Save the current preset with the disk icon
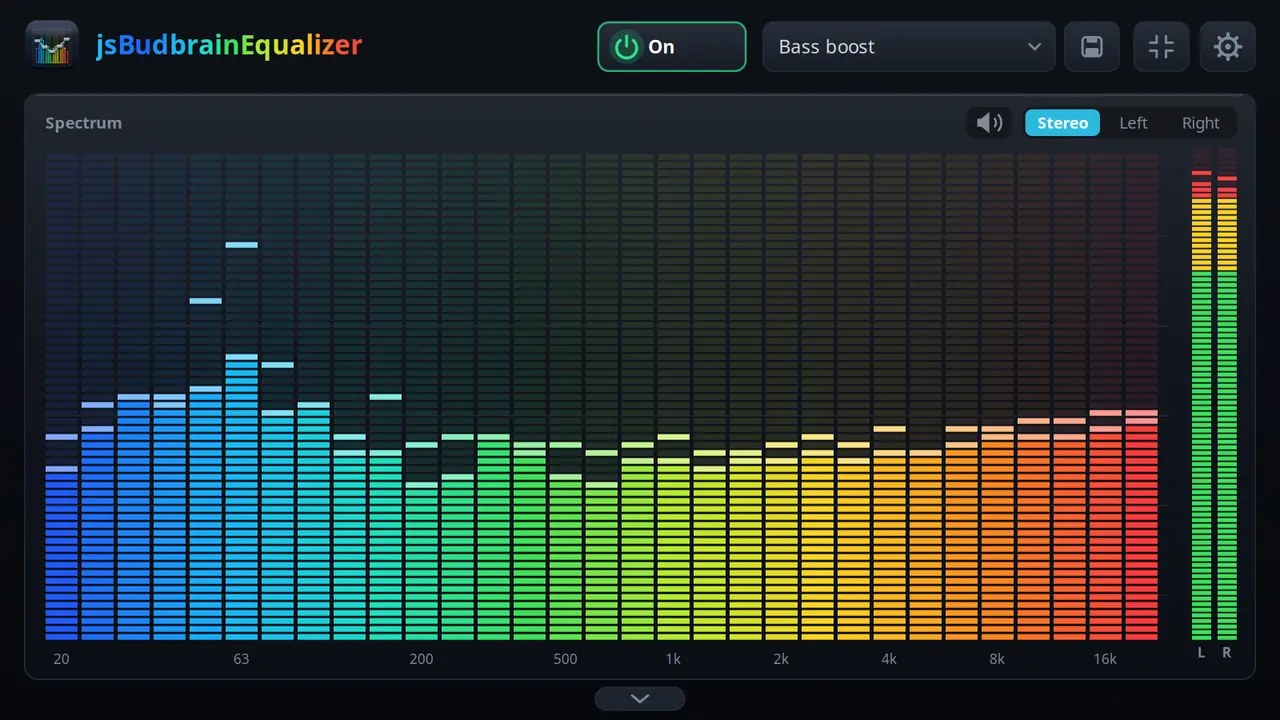The image size is (1280, 720). pos(1092,46)
